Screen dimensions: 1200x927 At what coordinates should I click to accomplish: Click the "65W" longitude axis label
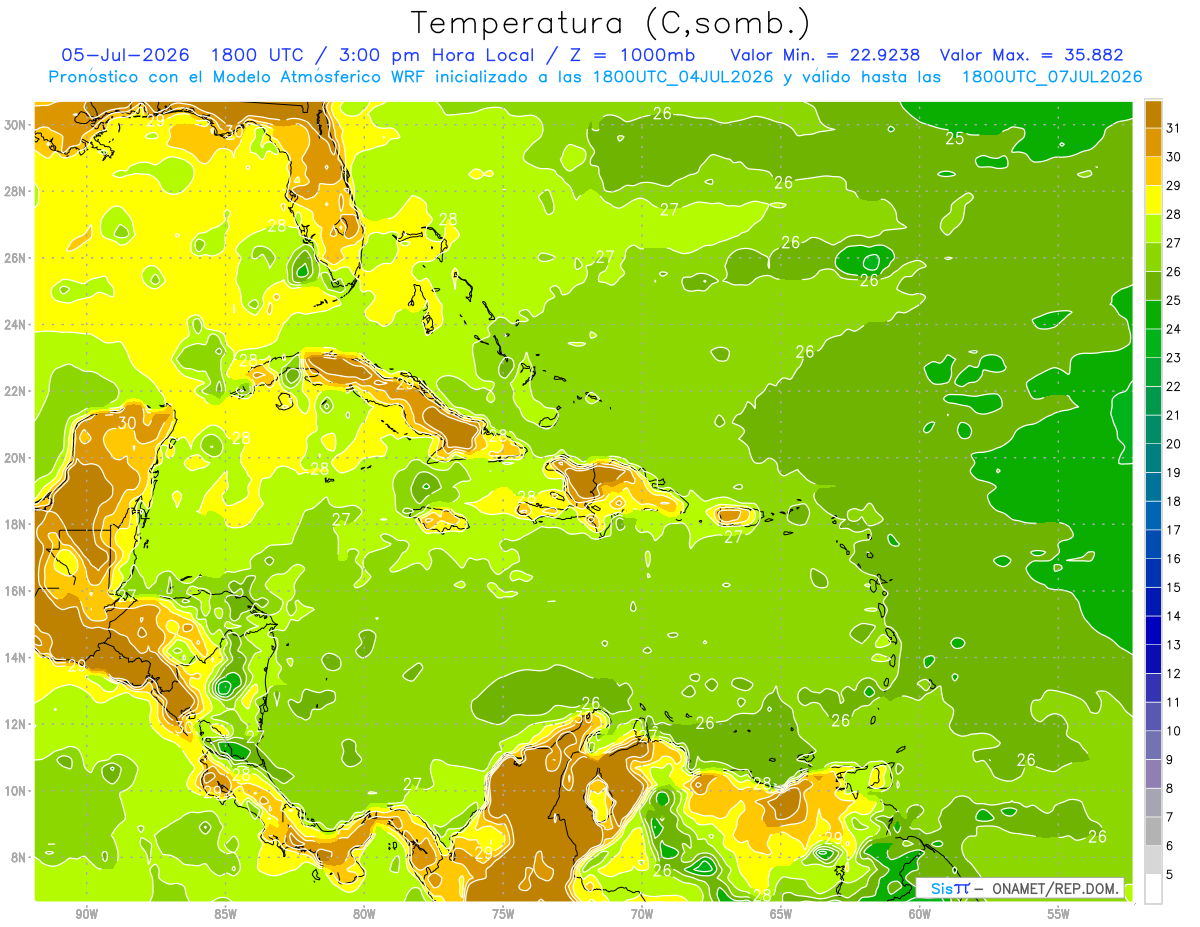coord(781,914)
